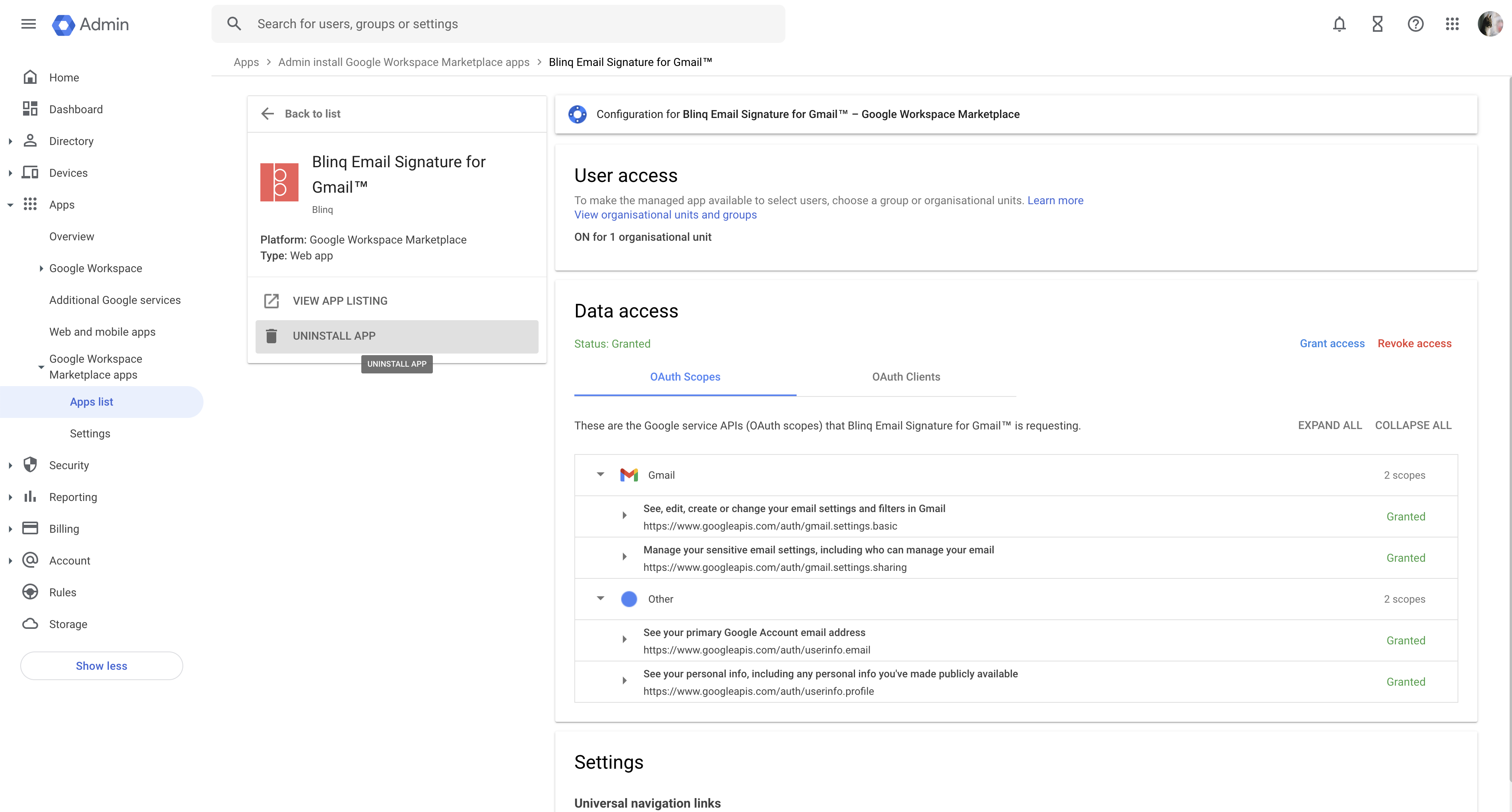Image resolution: width=1512 pixels, height=812 pixels.
Task: Click the Home house icon
Action: pyautogui.click(x=30, y=77)
